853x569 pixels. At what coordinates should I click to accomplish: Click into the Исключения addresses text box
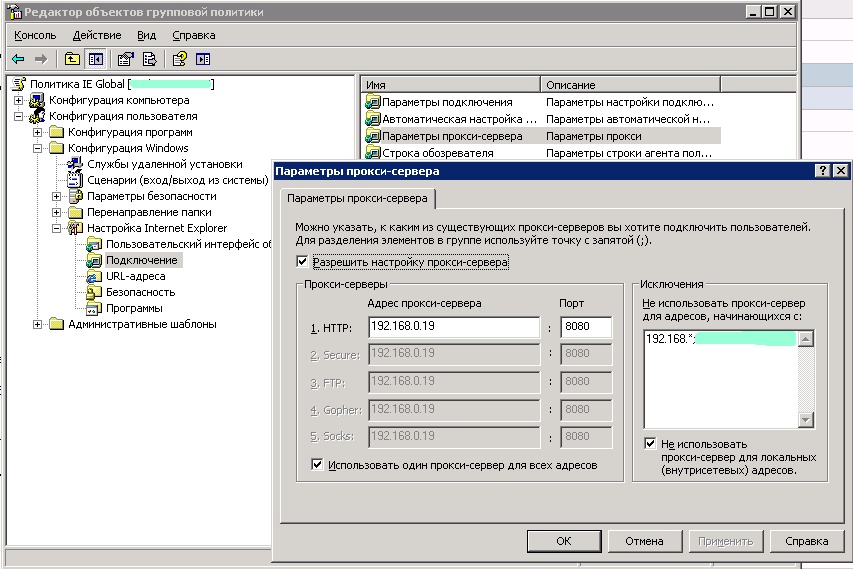click(721, 379)
